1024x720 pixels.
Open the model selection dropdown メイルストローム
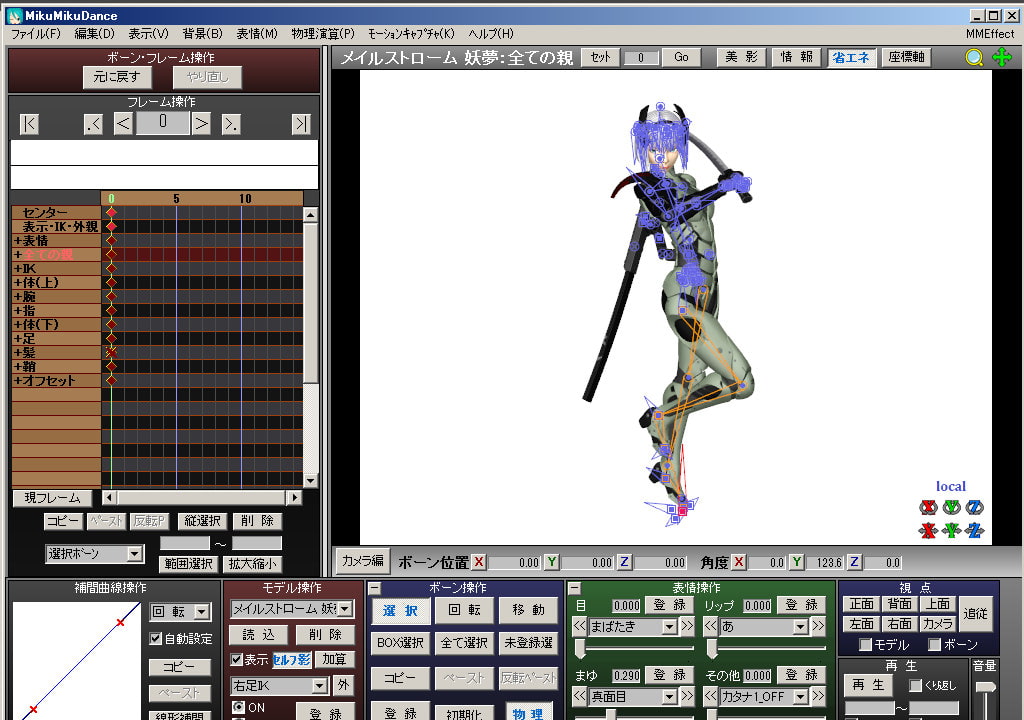click(x=292, y=609)
